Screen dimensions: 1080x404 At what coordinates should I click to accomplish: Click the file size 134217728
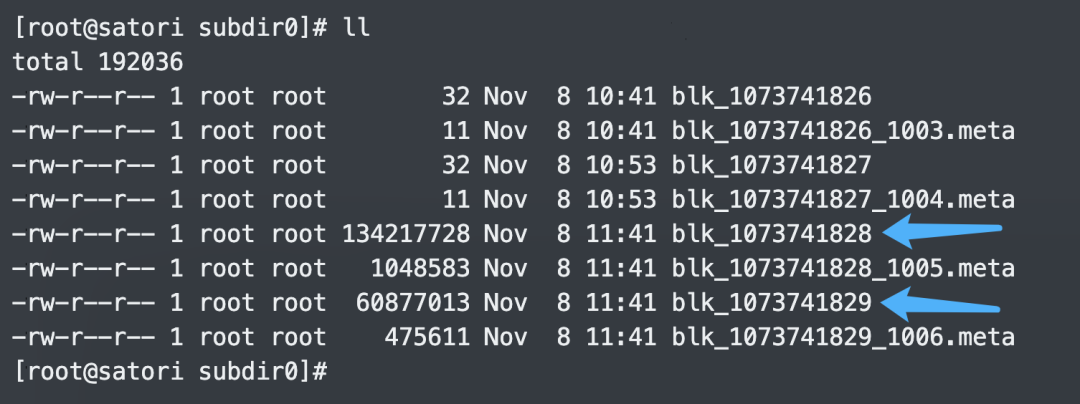click(x=406, y=234)
